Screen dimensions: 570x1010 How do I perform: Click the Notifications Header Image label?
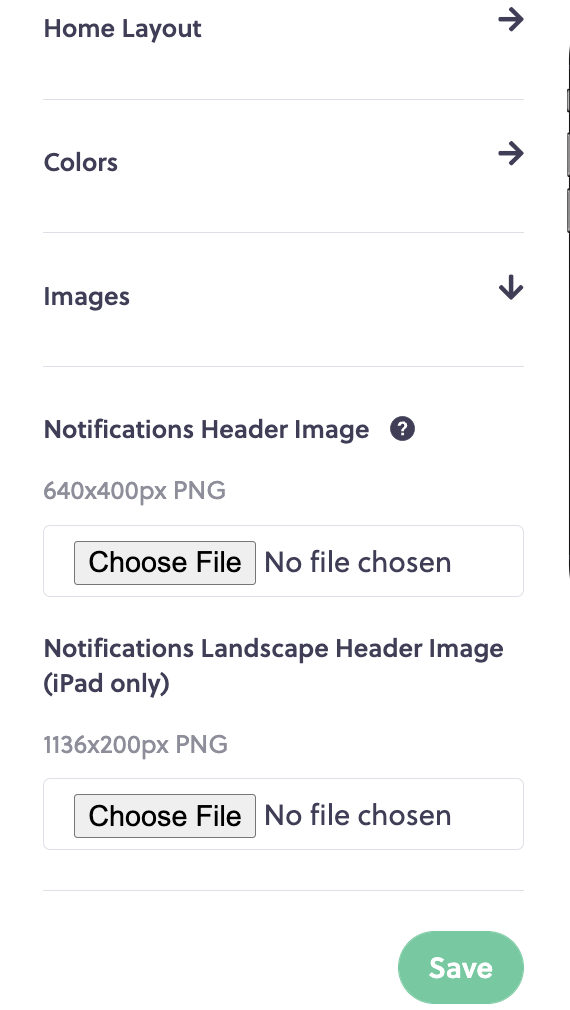pyautogui.click(x=206, y=430)
